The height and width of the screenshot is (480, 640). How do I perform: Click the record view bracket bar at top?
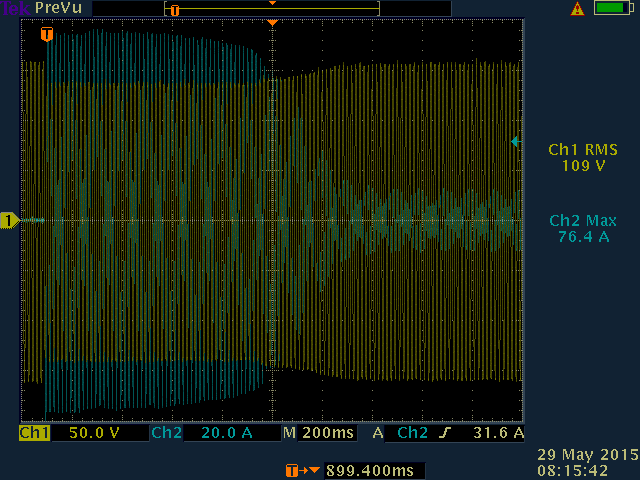(x=272, y=9)
